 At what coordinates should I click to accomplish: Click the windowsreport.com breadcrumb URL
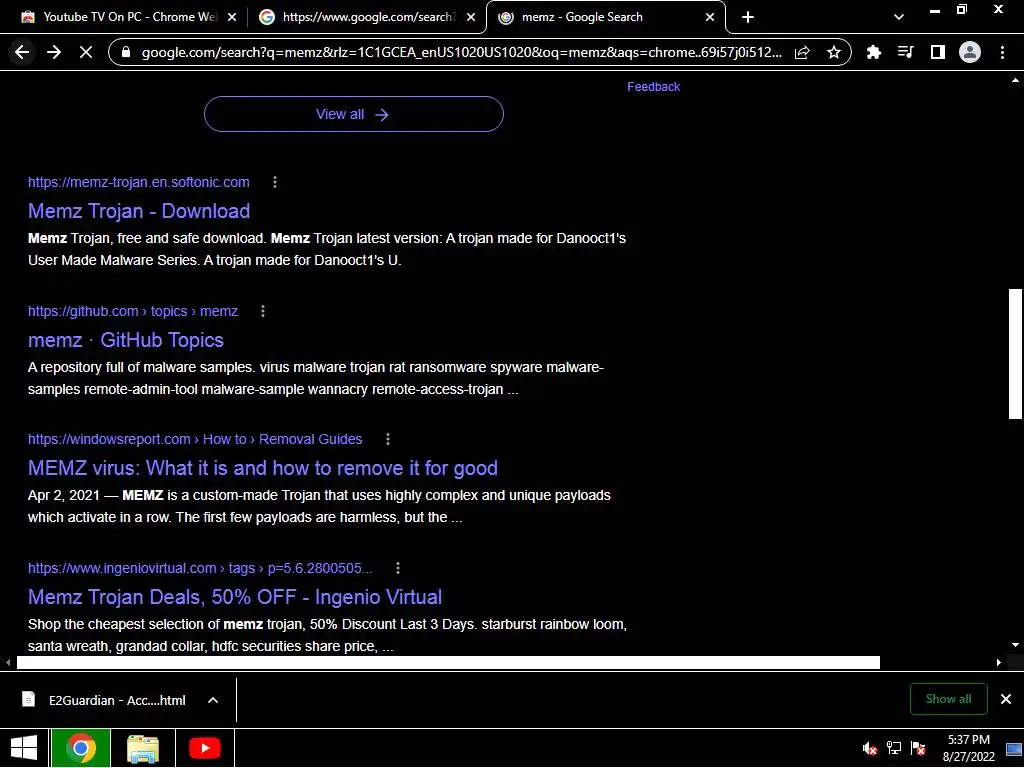pos(195,439)
